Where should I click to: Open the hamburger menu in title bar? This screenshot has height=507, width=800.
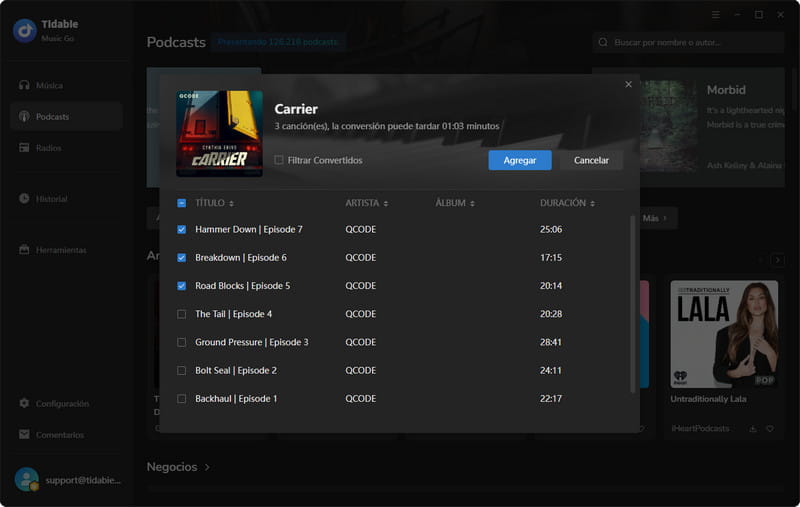(716, 15)
